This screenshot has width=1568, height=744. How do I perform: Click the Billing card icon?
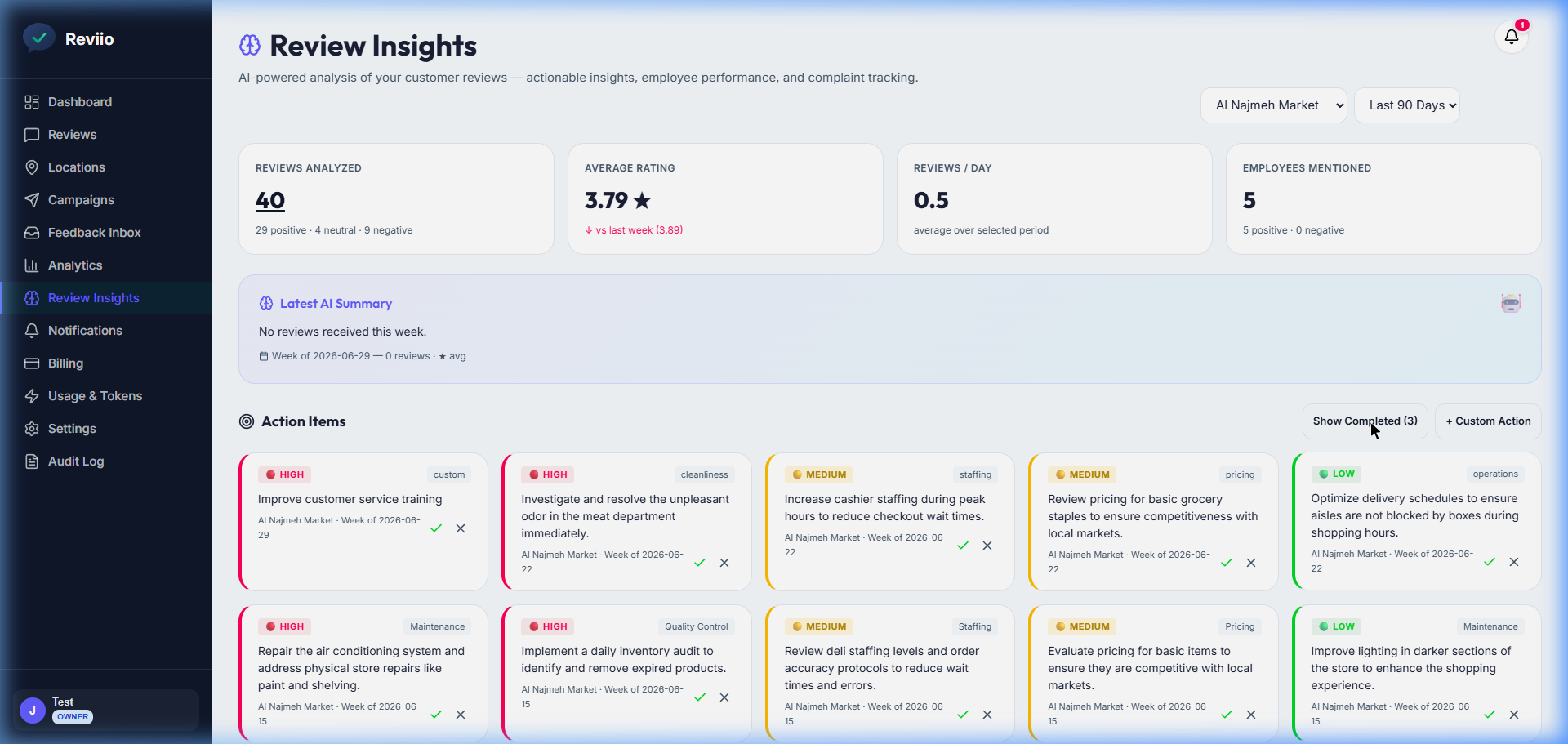click(32, 363)
